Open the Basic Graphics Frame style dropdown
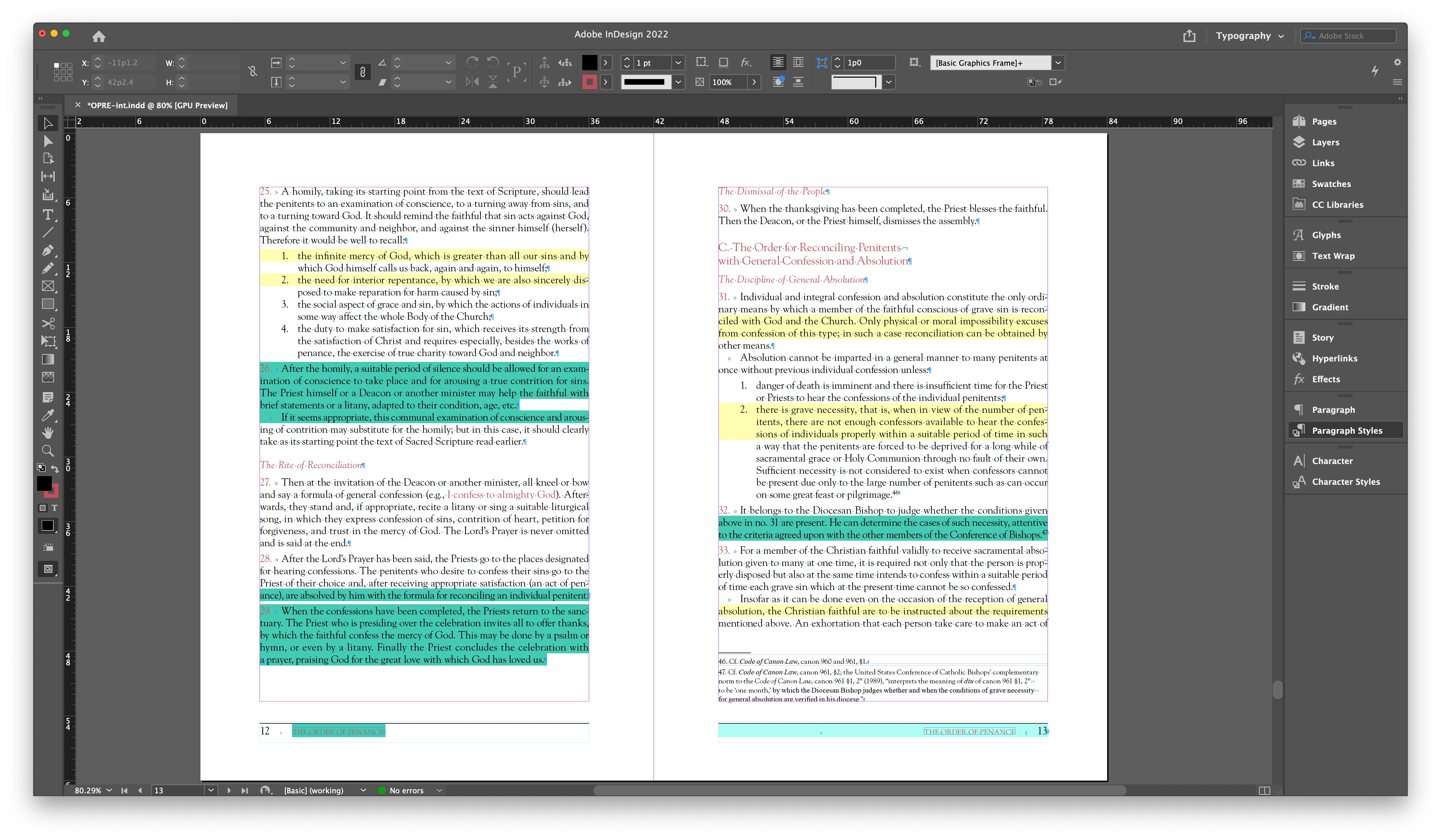 [1058, 63]
